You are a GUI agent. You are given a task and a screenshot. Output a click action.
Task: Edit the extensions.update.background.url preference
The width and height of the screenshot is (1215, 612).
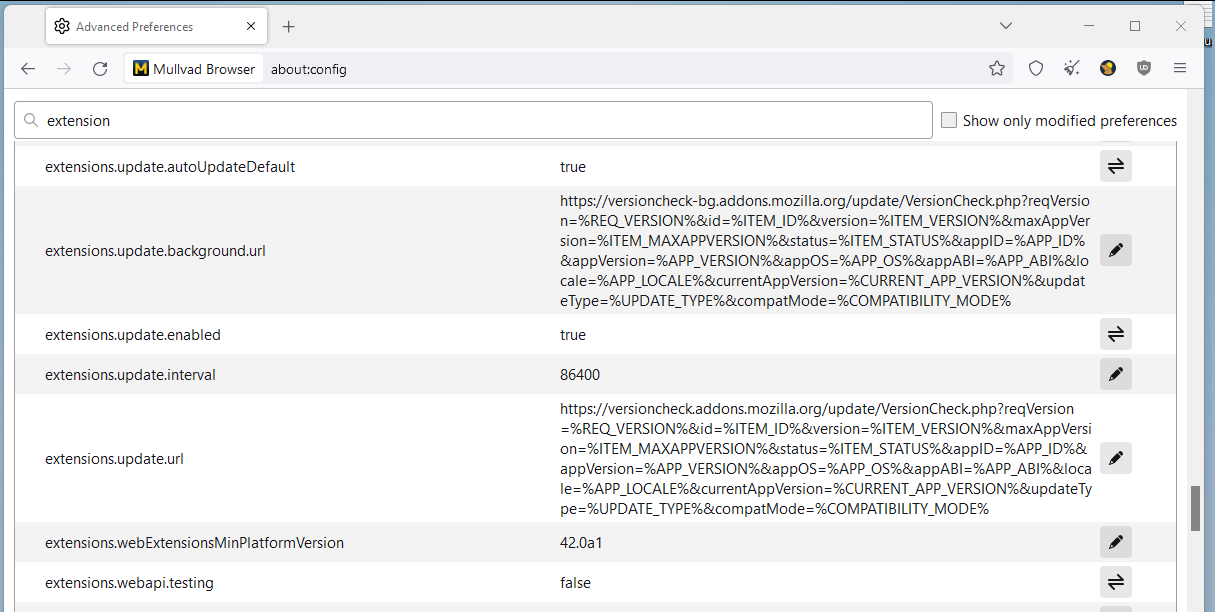tap(1115, 251)
